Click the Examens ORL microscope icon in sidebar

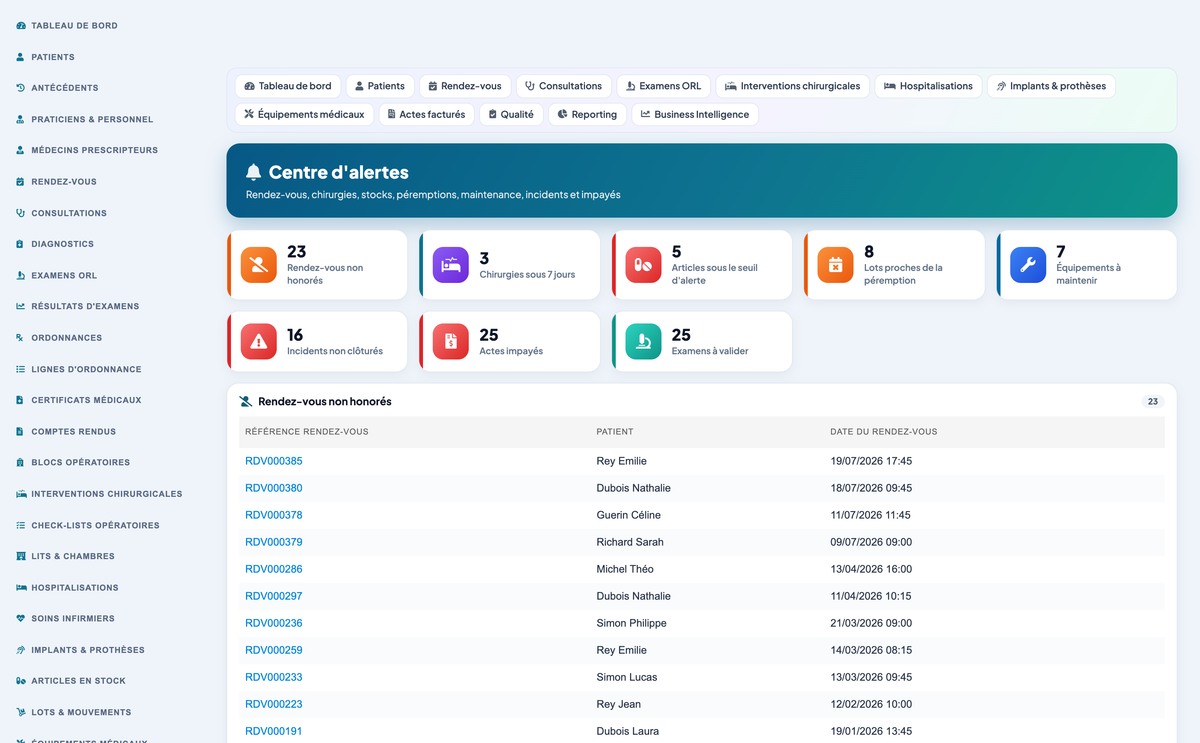(x=21, y=275)
